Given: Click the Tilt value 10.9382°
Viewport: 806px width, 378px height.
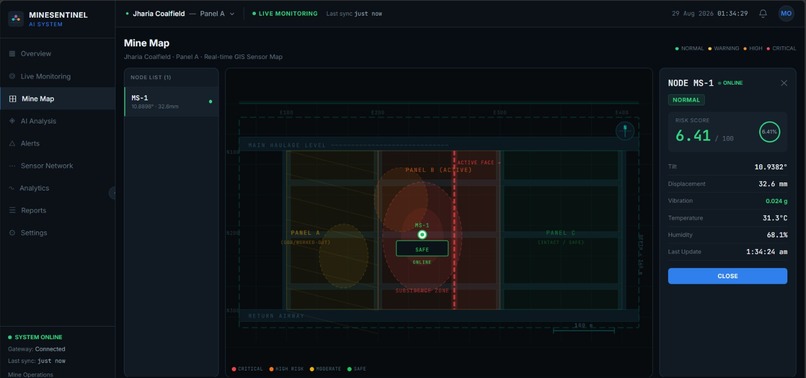Looking at the screenshot, I should 771,167.
